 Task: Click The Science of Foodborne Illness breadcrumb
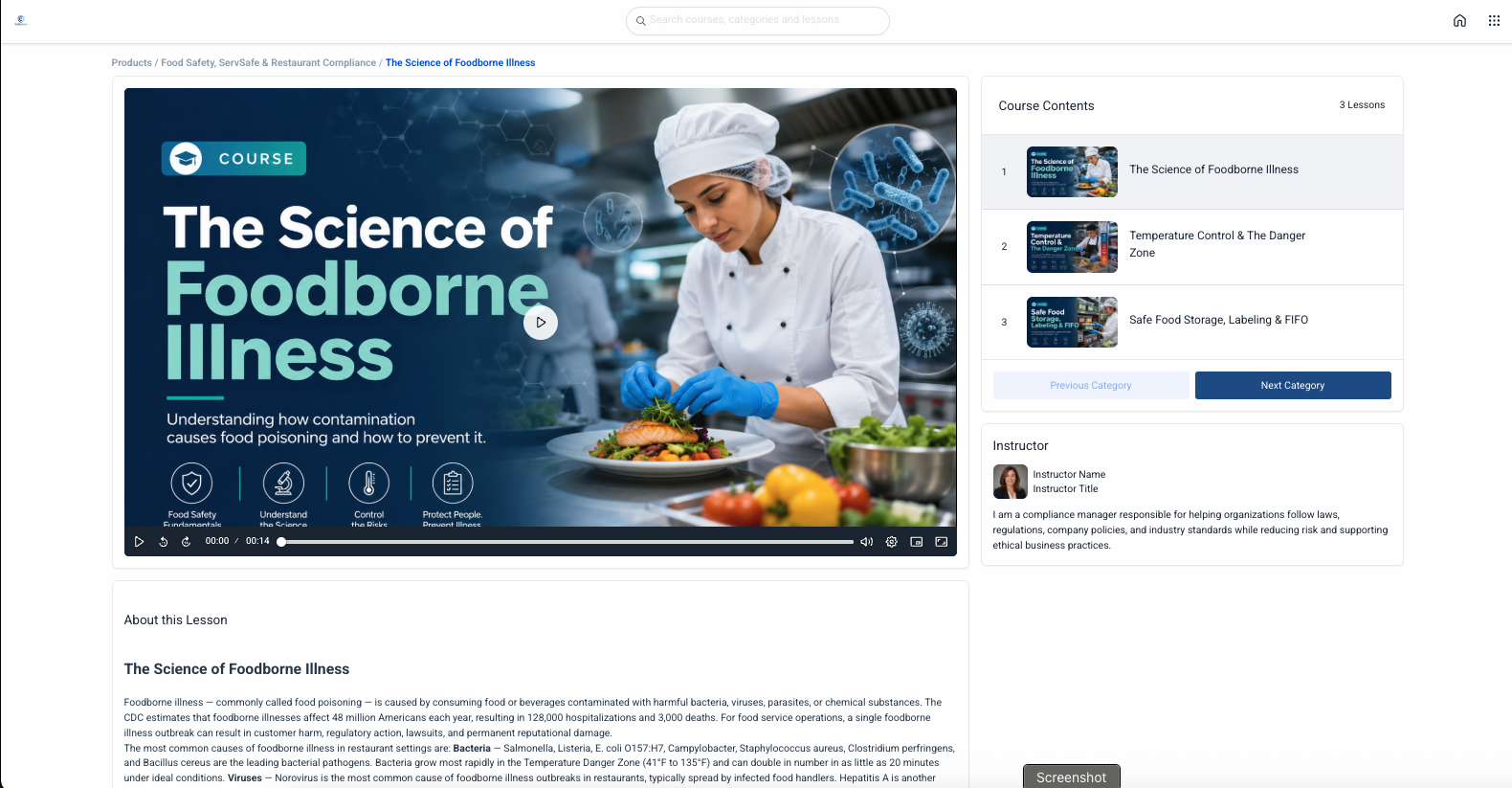coord(460,63)
